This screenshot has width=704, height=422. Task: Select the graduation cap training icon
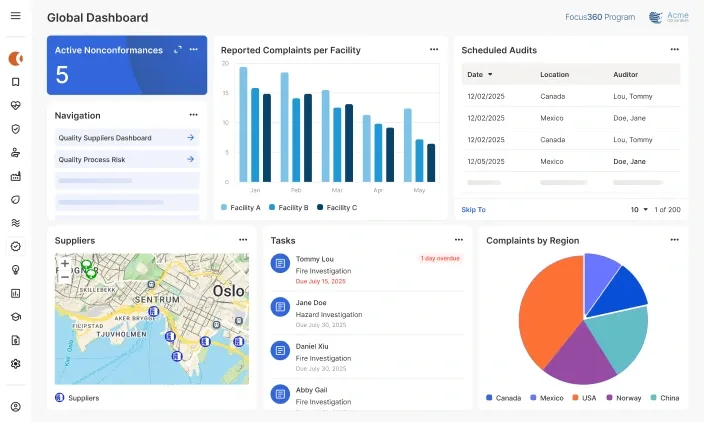[15, 316]
